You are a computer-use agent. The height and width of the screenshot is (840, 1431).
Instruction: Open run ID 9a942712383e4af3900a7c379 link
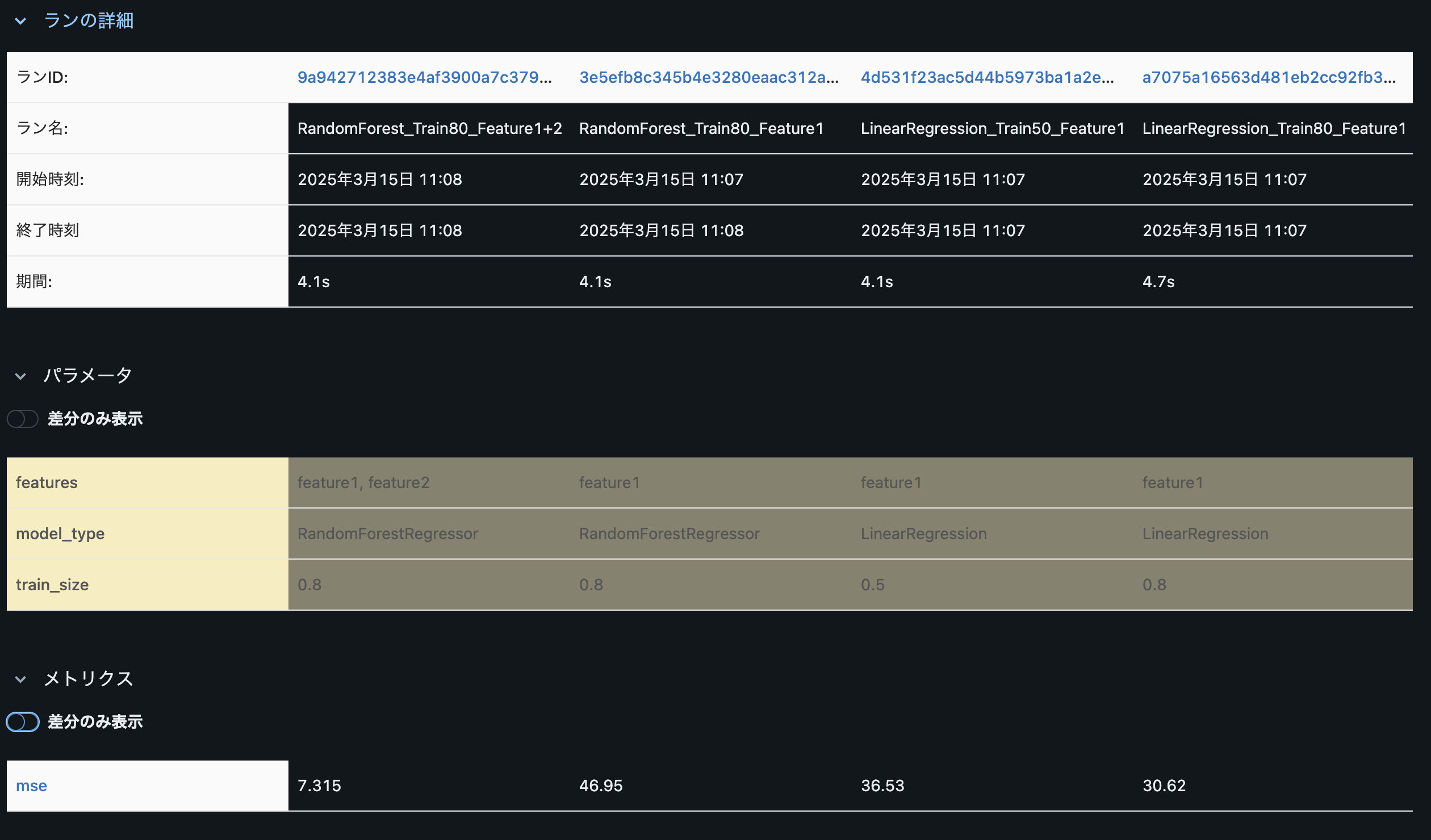(424, 77)
